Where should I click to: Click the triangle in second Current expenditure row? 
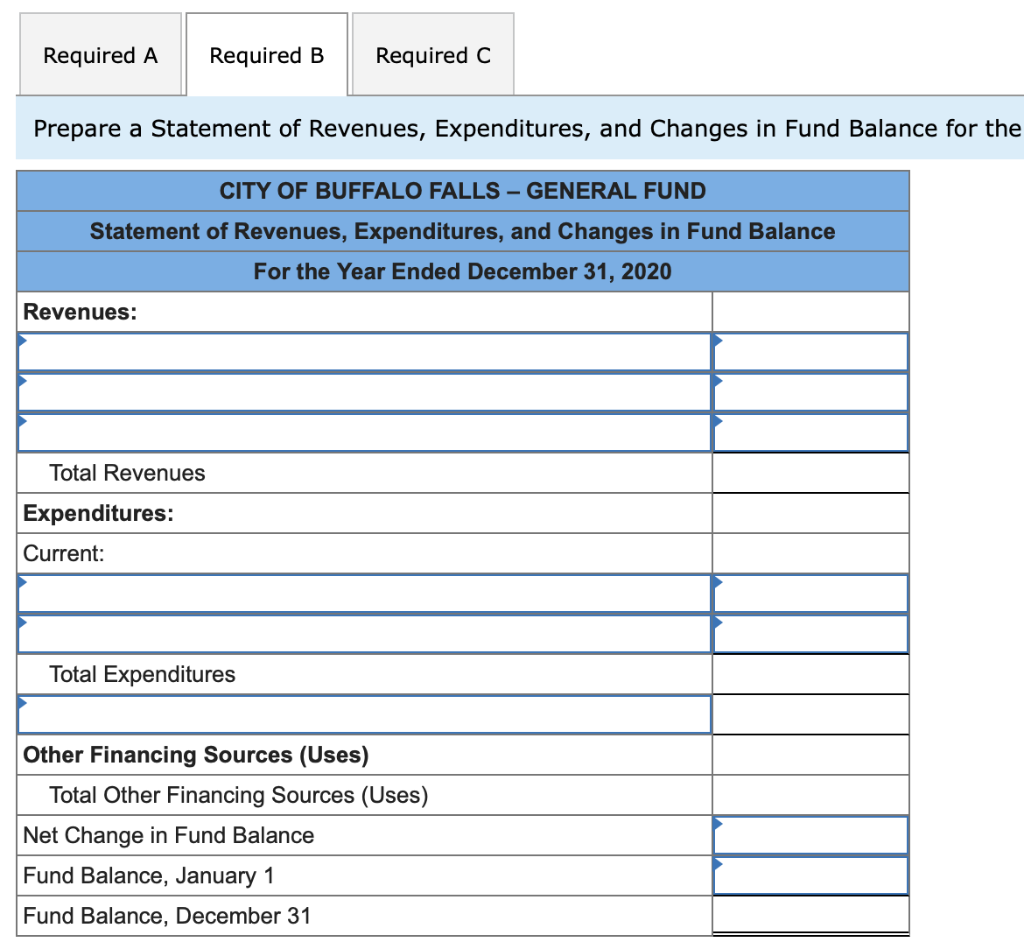pyautogui.click(x=20, y=622)
